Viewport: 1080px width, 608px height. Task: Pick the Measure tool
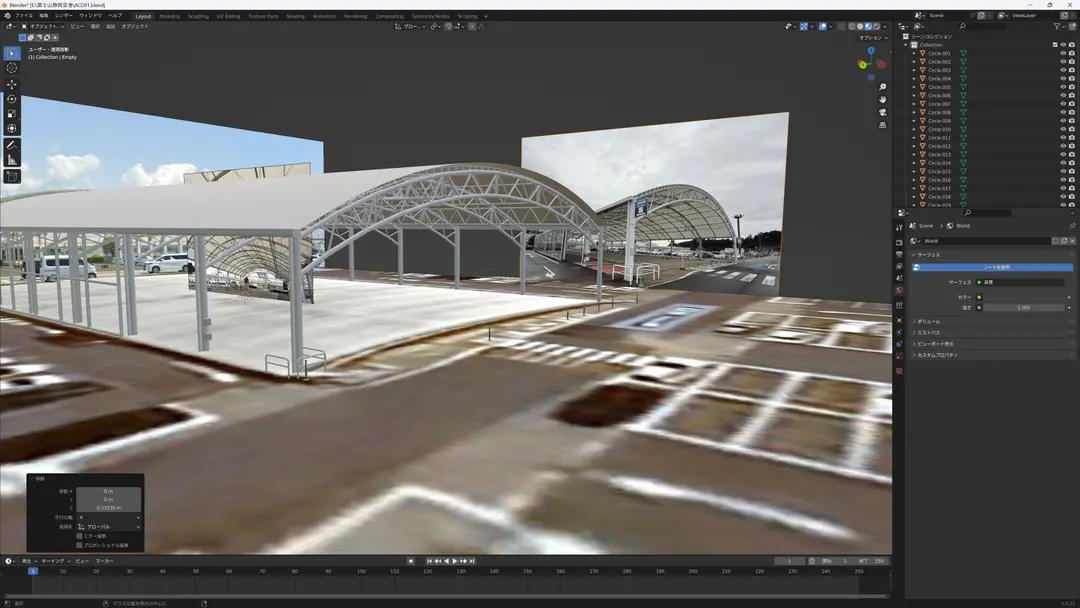coord(12,160)
